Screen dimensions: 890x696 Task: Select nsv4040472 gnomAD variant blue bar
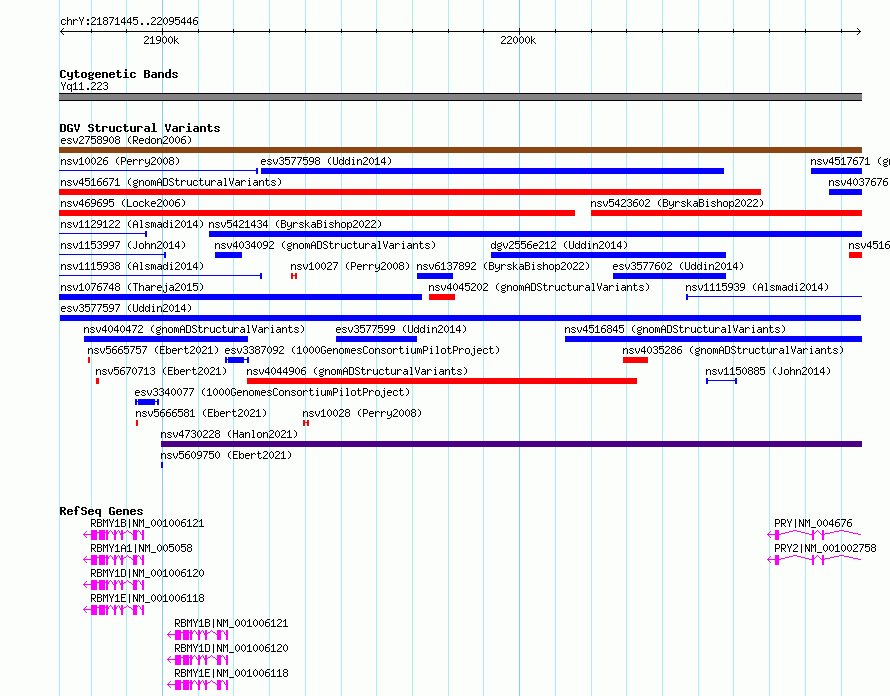[x=166, y=339]
